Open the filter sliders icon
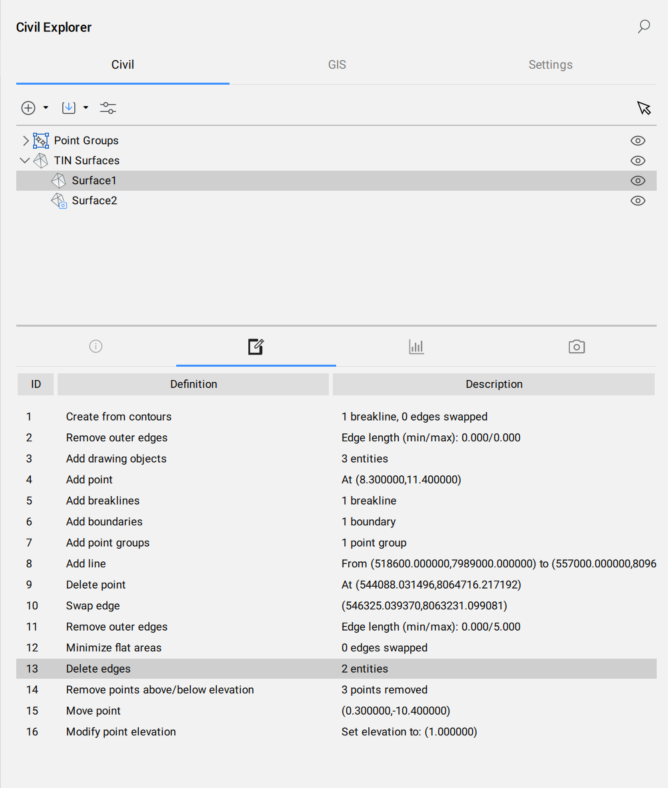 [108, 108]
